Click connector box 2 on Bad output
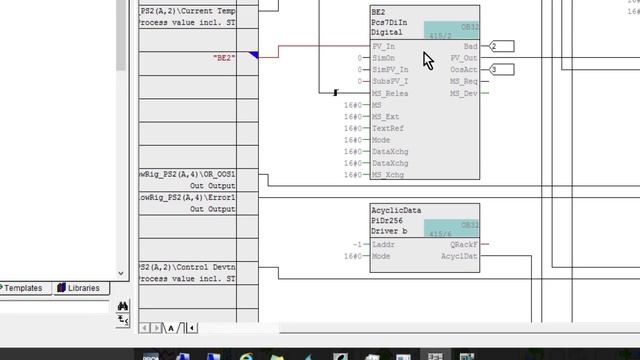 coord(502,47)
